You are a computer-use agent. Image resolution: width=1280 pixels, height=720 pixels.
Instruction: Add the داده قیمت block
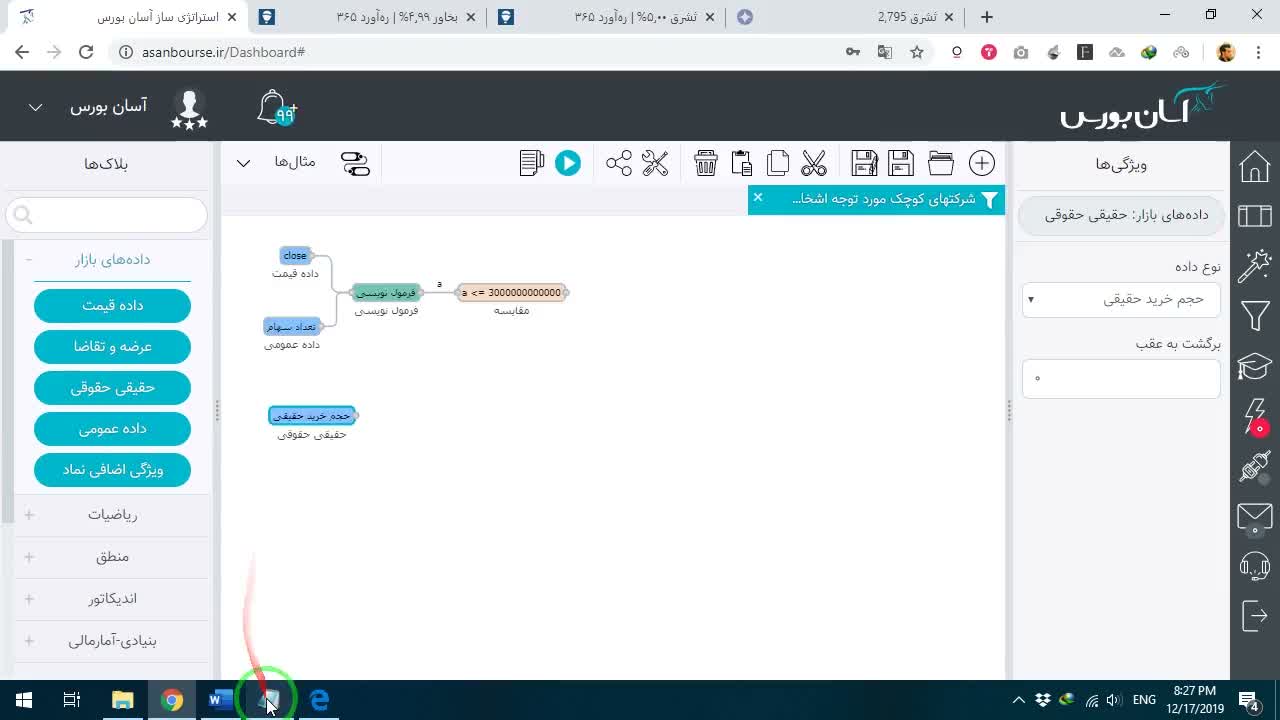point(112,306)
